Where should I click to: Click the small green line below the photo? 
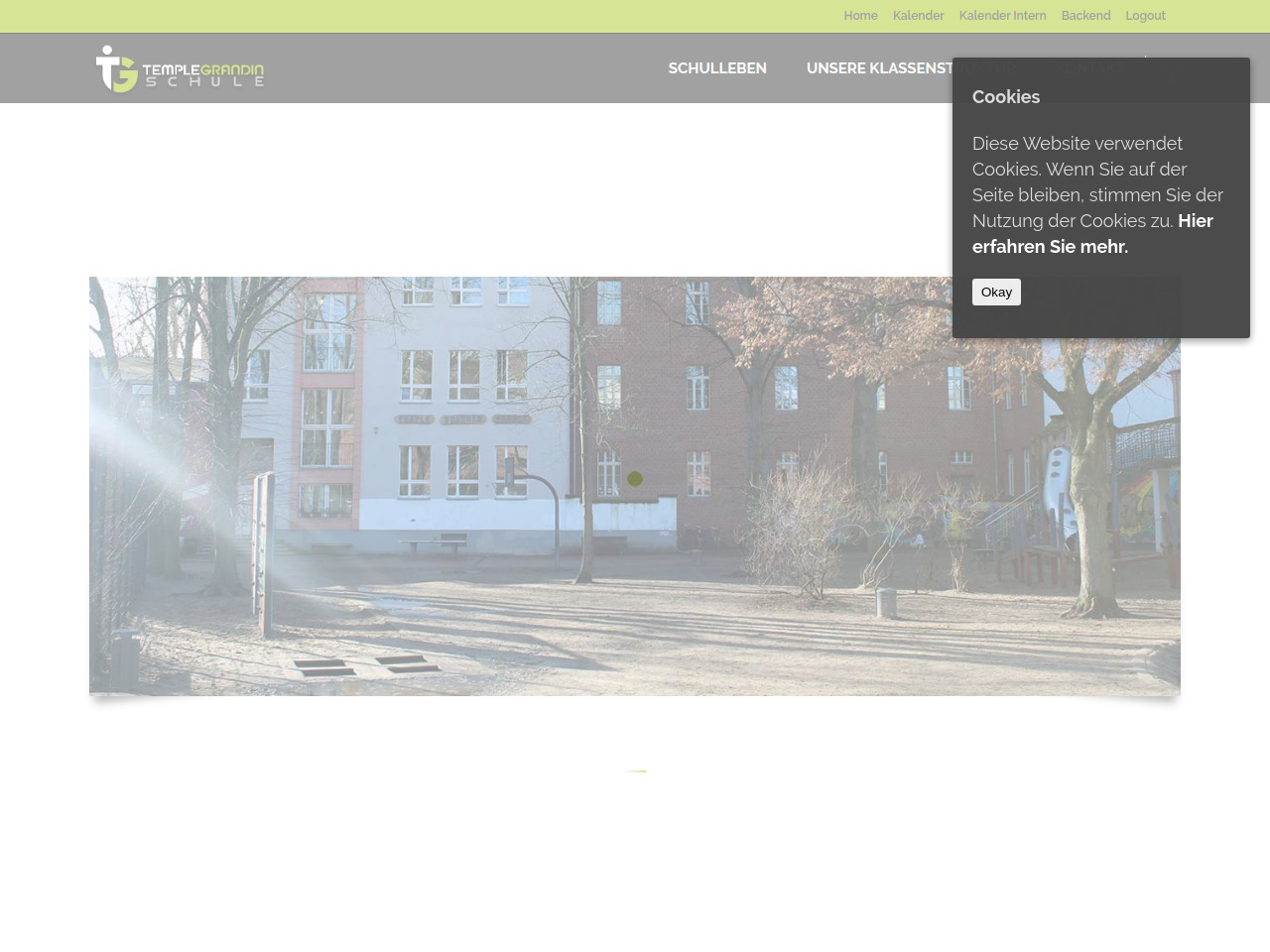pos(636,771)
